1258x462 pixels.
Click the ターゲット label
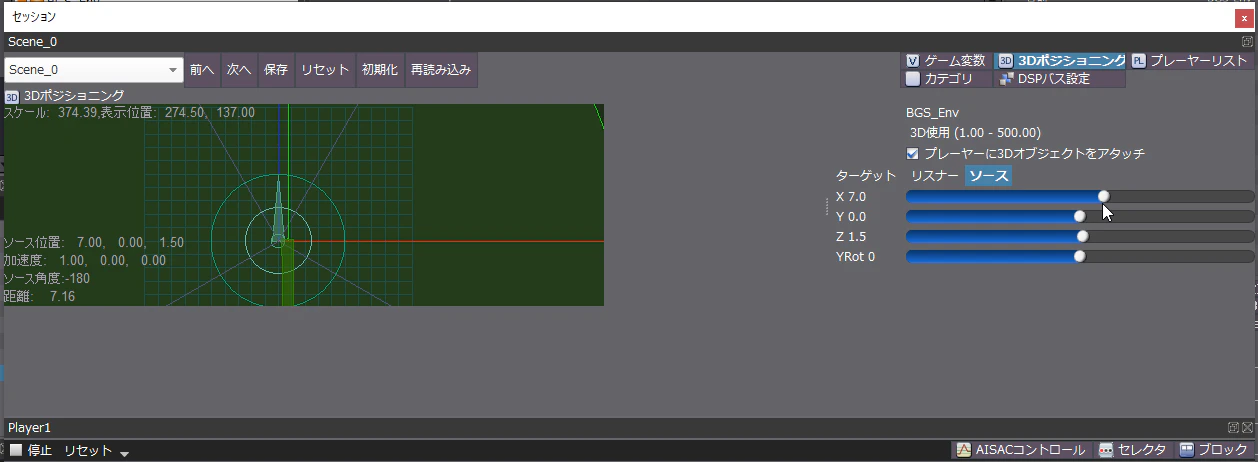tap(866, 176)
